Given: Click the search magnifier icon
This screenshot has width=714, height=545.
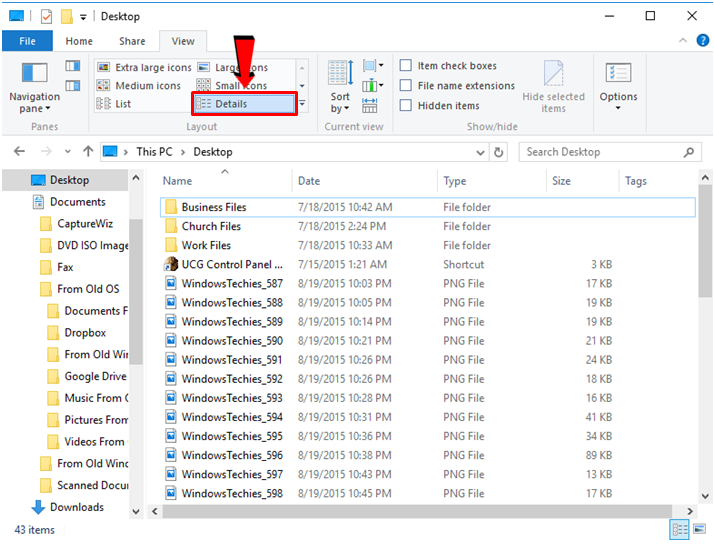Looking at the screenshot, I should [689, 152].
